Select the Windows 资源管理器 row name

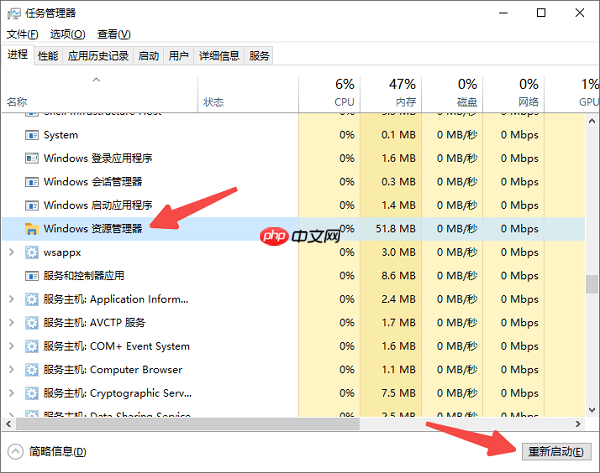tap(93, 229)
